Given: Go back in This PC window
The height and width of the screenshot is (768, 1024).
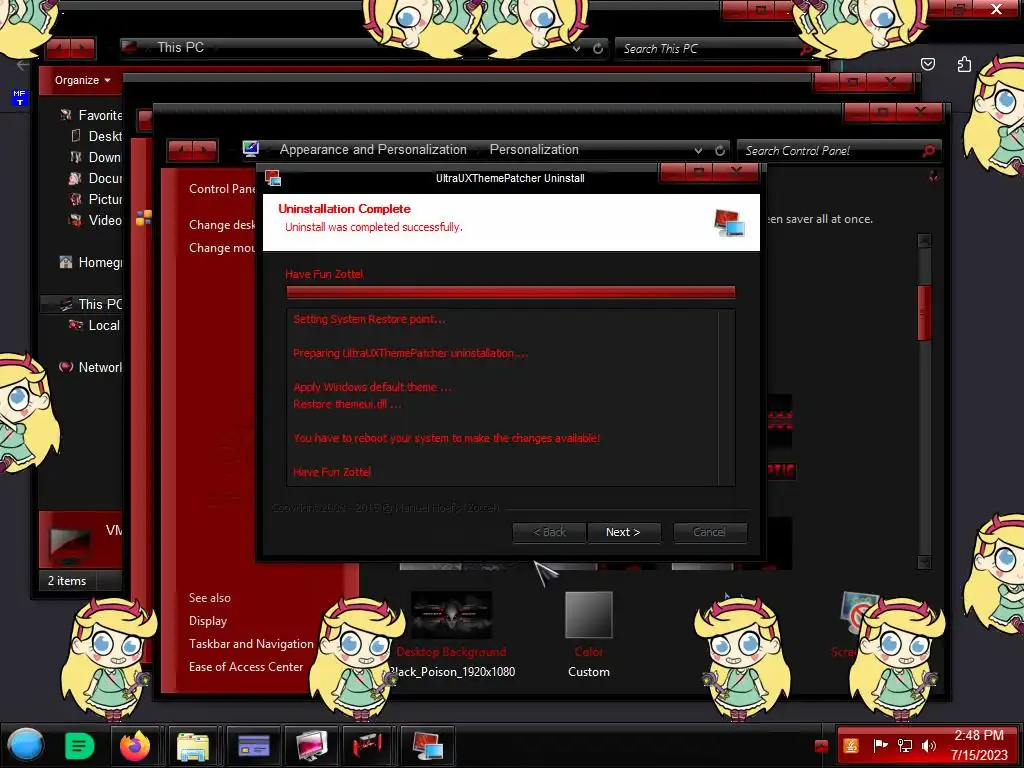Looking at the screenshot, I should point(59,48).
